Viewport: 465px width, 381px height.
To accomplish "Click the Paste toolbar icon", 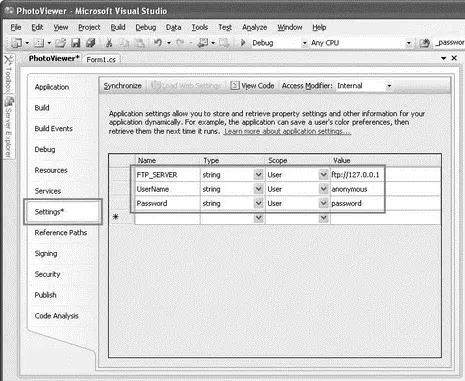I will pyautogui.click(x=139, y=43).
